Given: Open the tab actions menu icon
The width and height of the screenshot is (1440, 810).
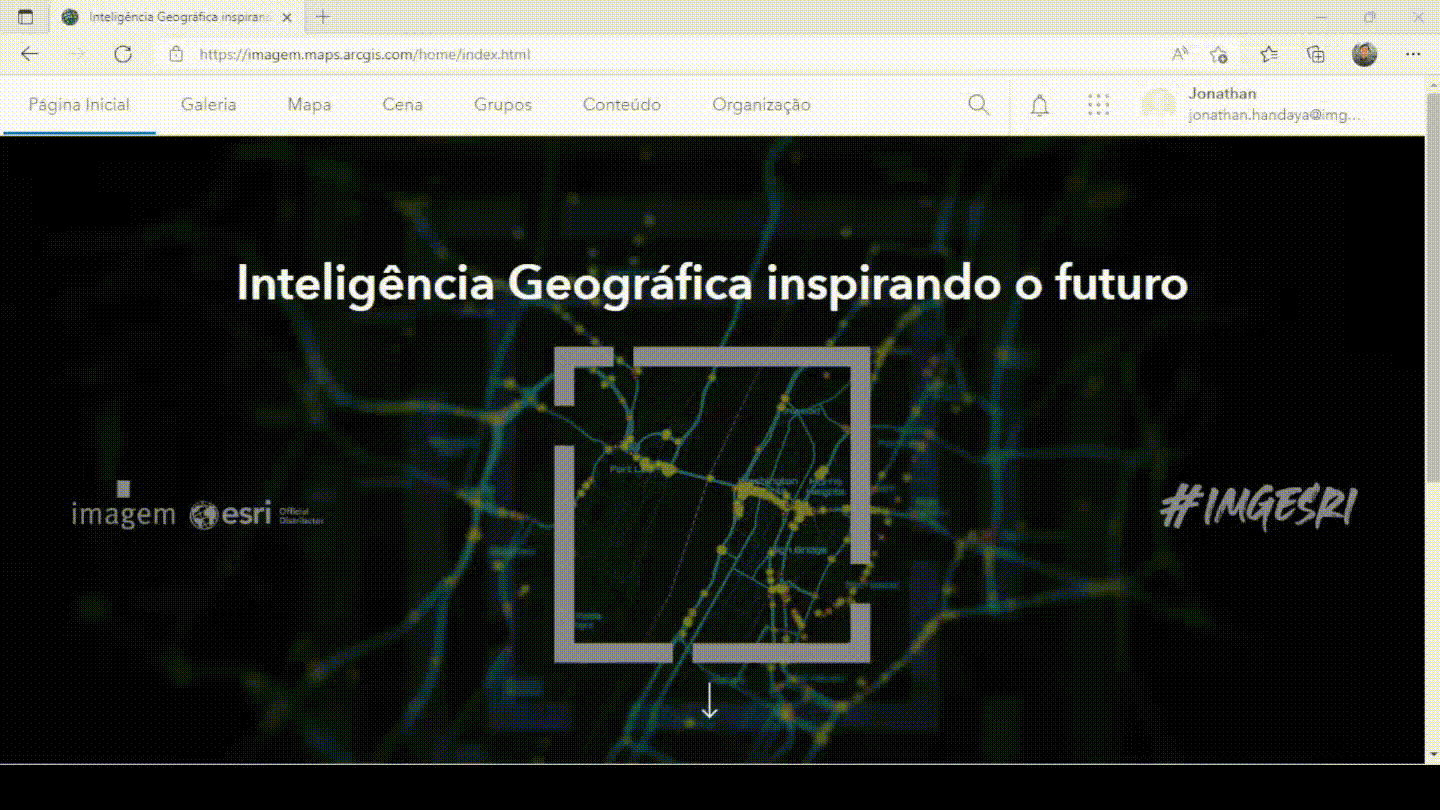Looking at the screenshot, I should 26,17.
